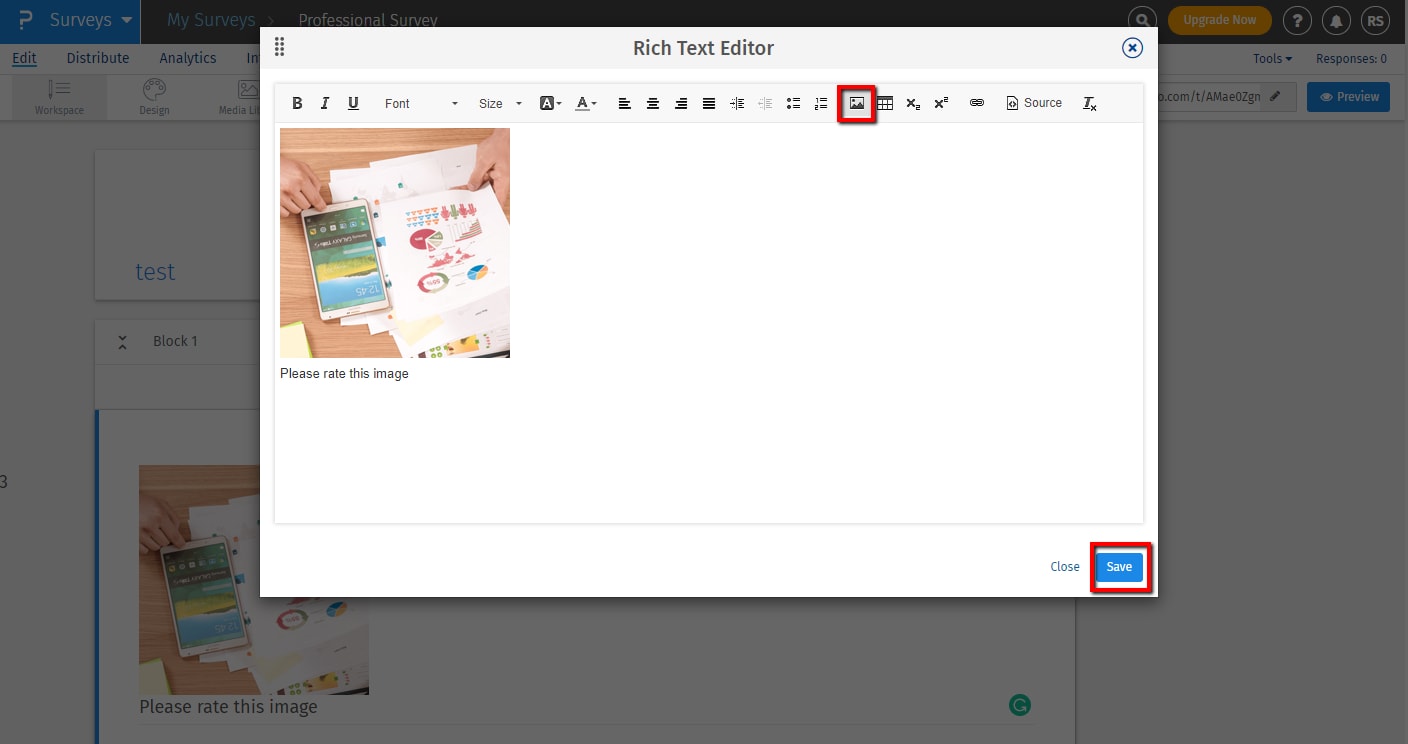Viewport: 1408px width, 744px height.
Task: Open the background color dropdown
Action: coord(550,103)
